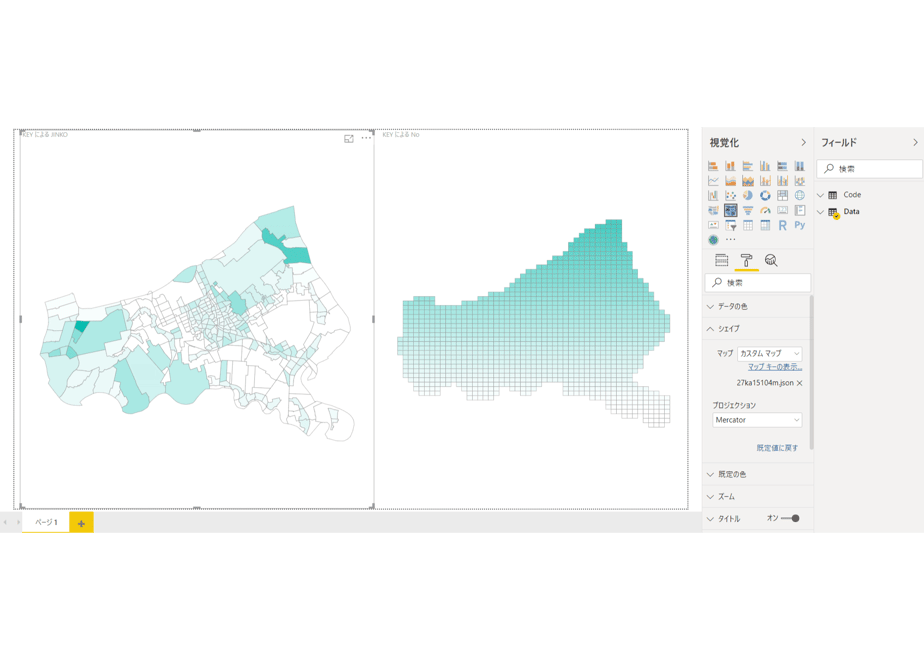This screenshot has height=660, width=924.
Task: Select the pie chart visual
Action: [x=748, y=195]
